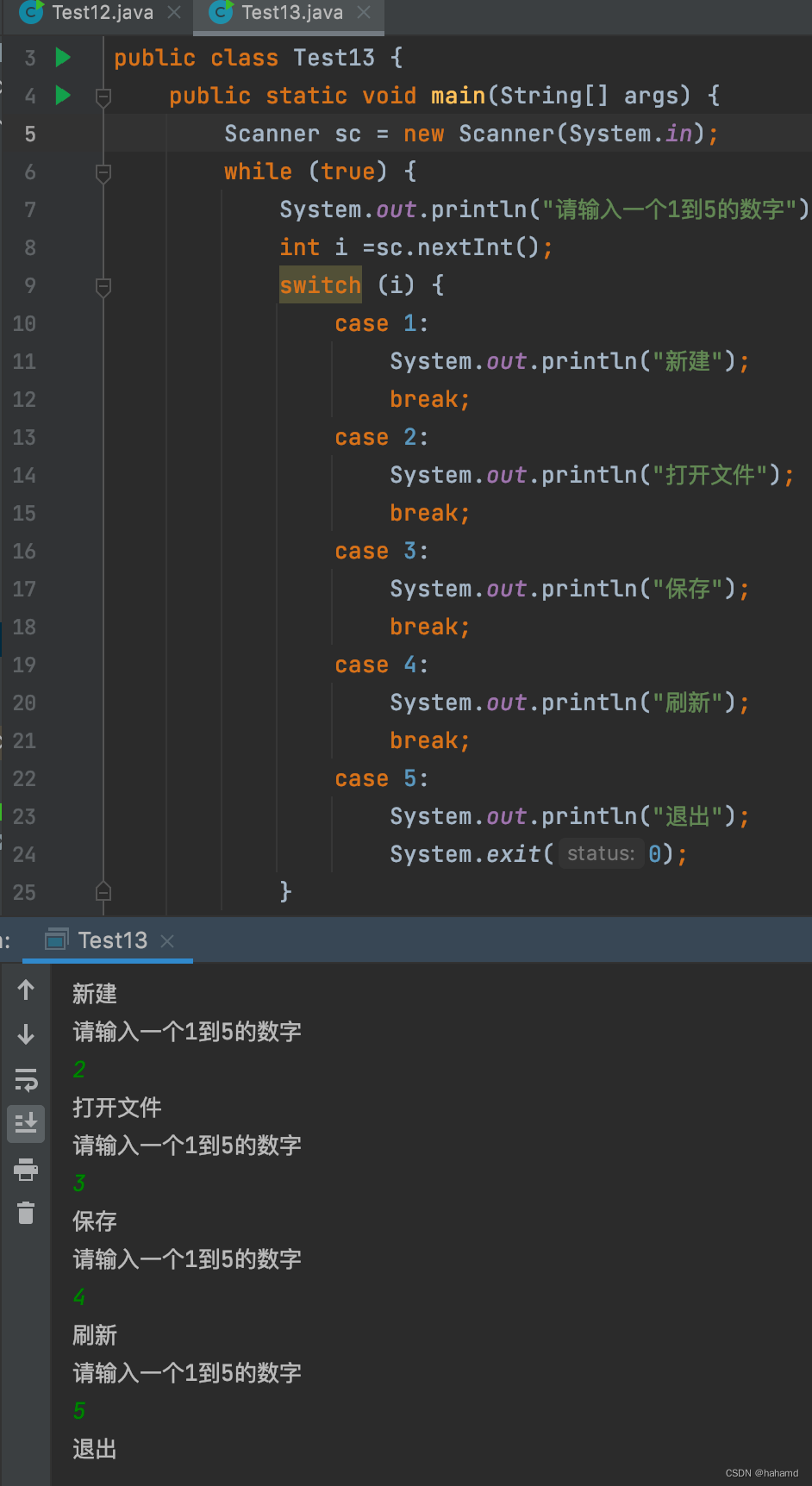812x1486 pixels.
Task: Click the run console icon on the Test13 tab
Action: pos(57,940)
